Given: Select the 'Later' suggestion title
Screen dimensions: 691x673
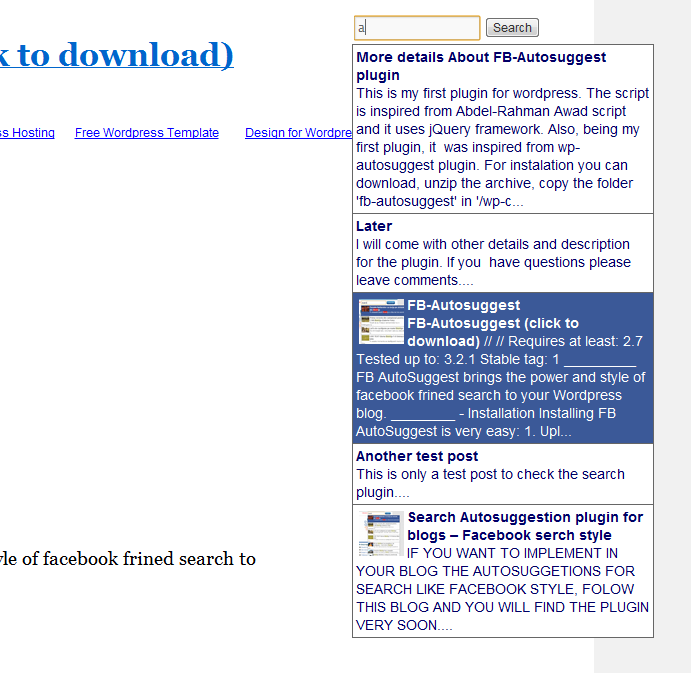Looking at the screenshot, I should coord(374,226).
